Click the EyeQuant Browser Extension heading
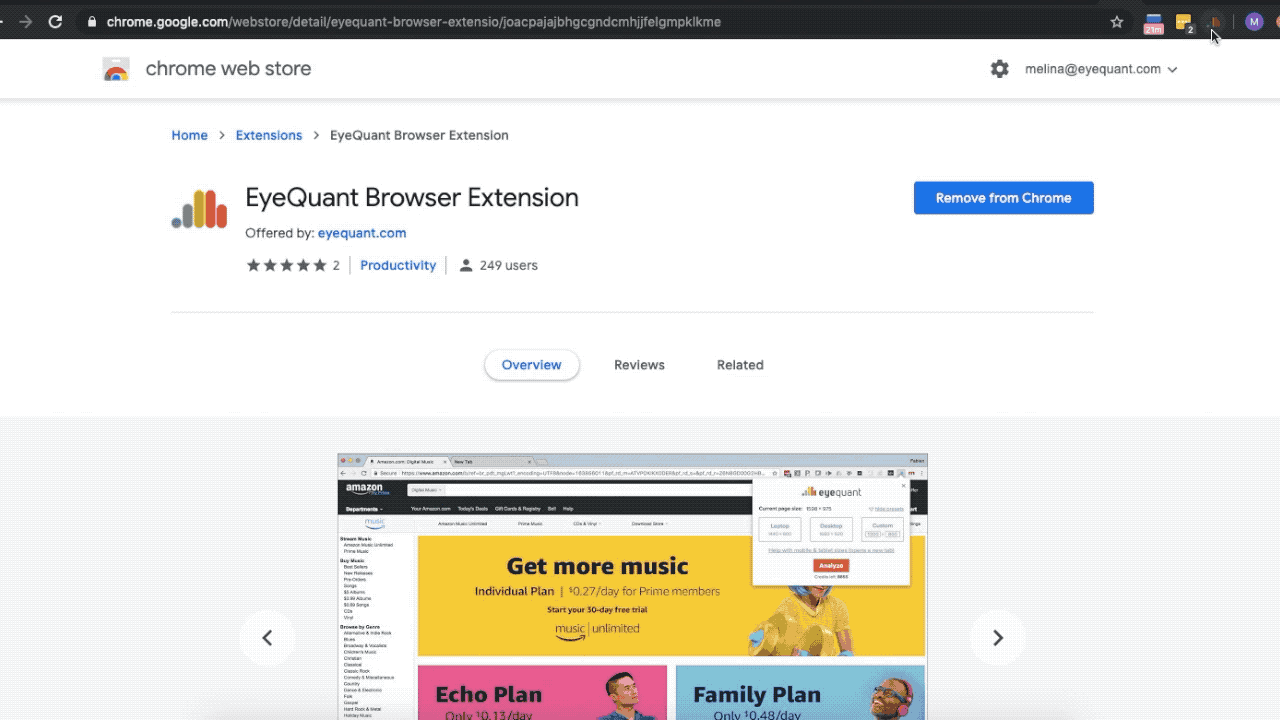1280x720 pixels. tap(412, 197)
